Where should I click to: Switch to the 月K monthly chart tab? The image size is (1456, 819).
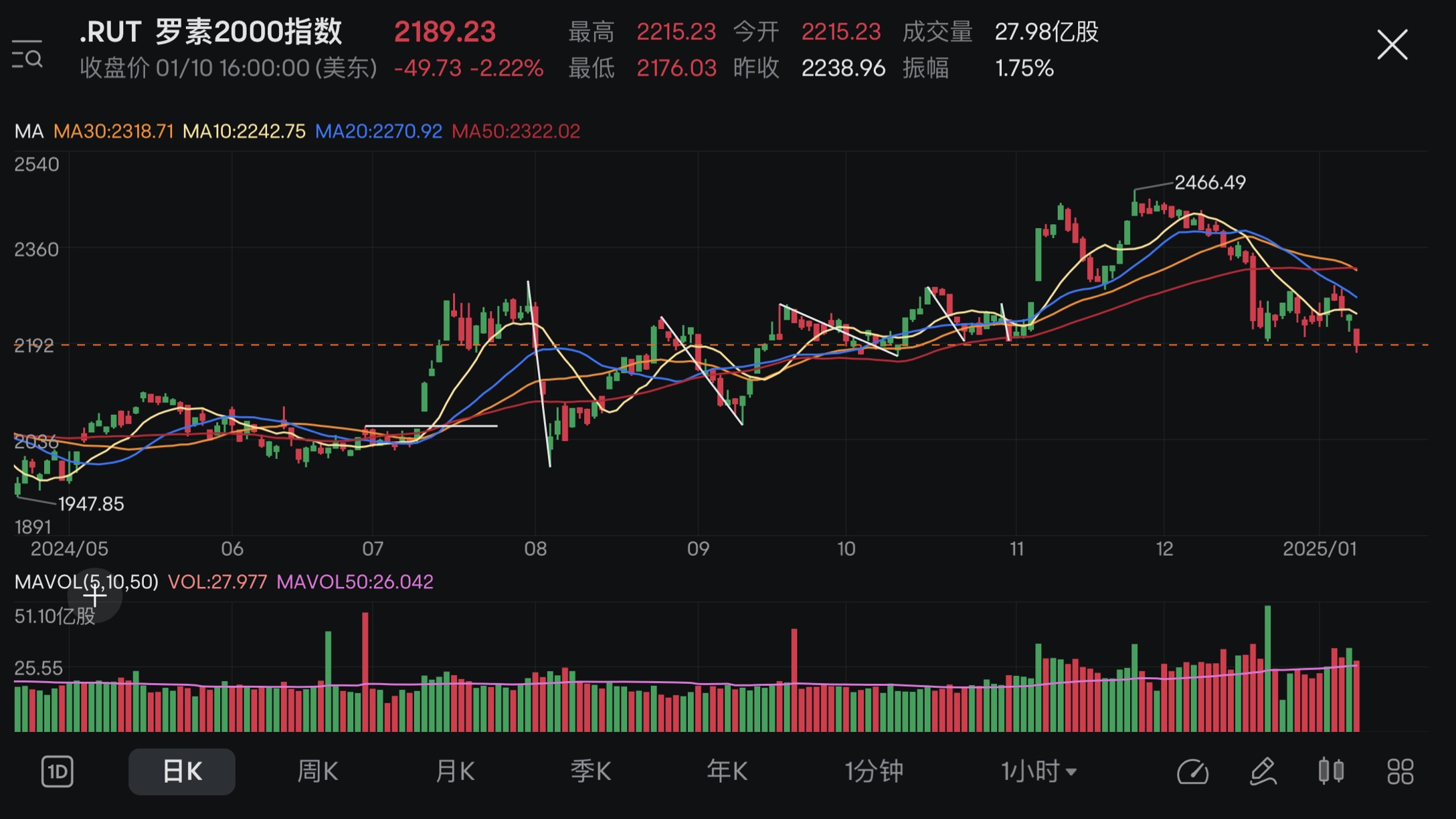(455, 771)
